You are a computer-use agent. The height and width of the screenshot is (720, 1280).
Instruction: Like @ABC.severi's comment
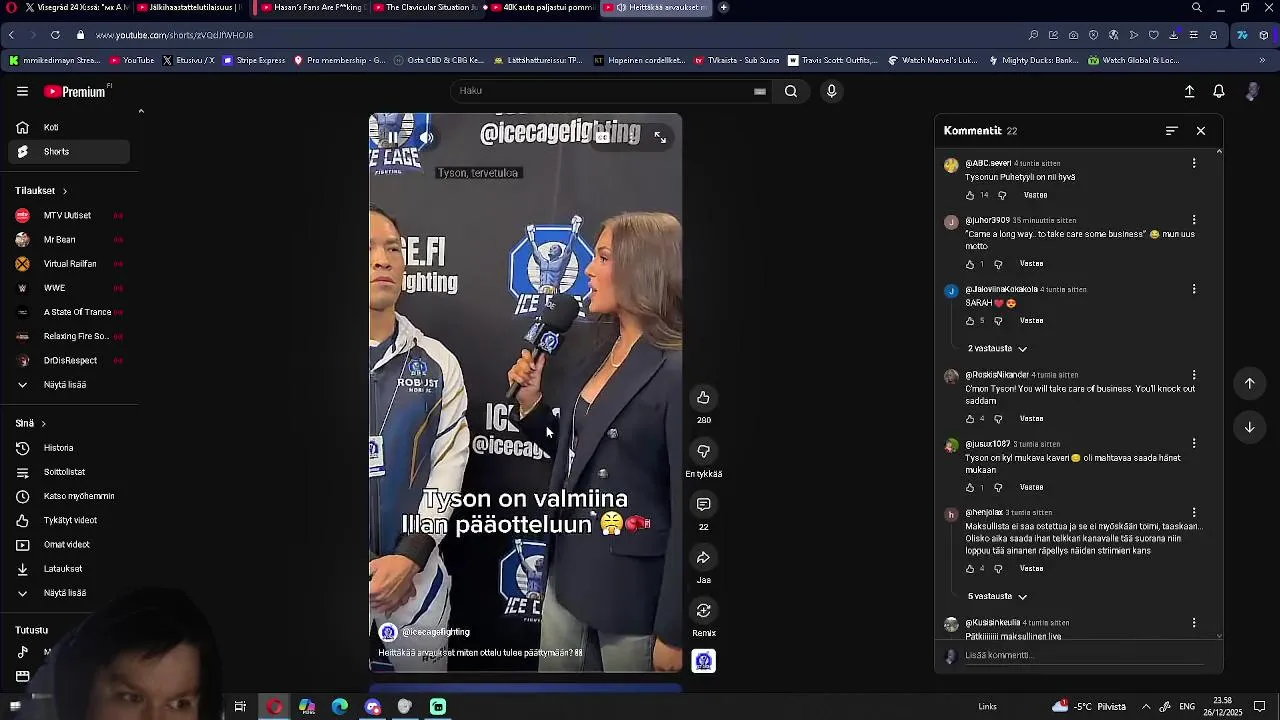click(x=970, y=195)
